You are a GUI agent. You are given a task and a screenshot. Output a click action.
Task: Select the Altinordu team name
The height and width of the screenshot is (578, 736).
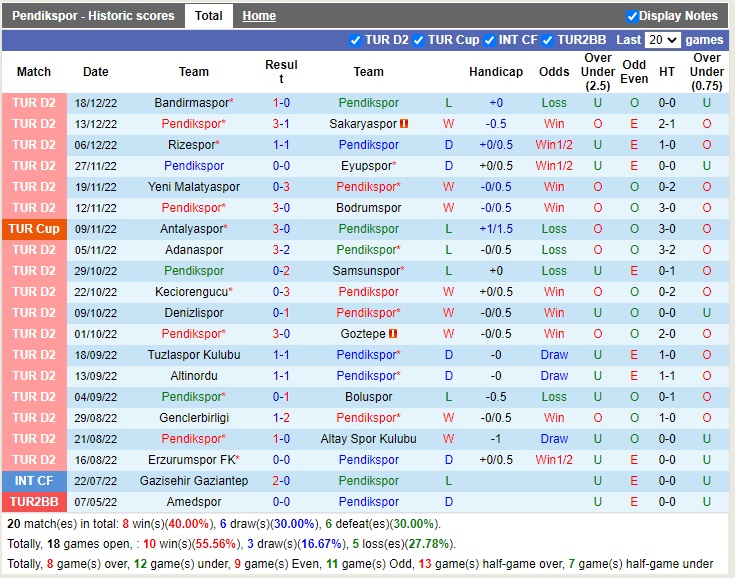193,376
